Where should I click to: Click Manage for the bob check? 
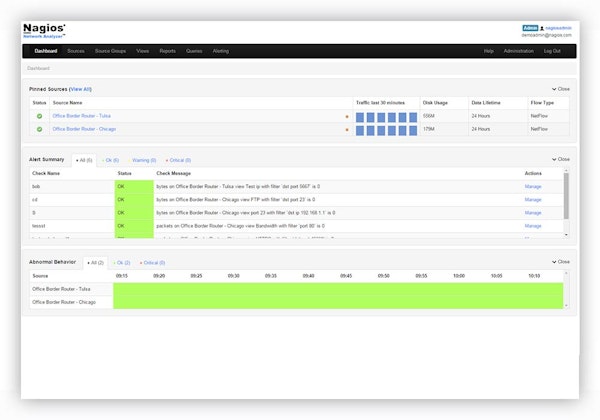point(533,185)
